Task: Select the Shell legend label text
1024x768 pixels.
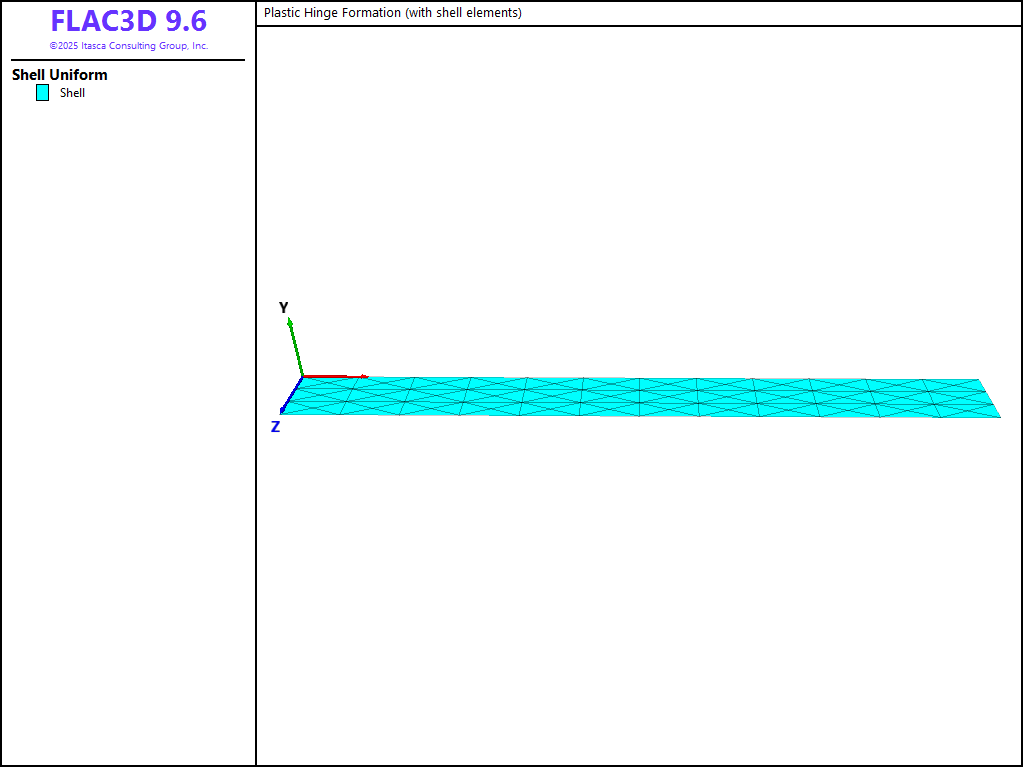Action: 72,93
